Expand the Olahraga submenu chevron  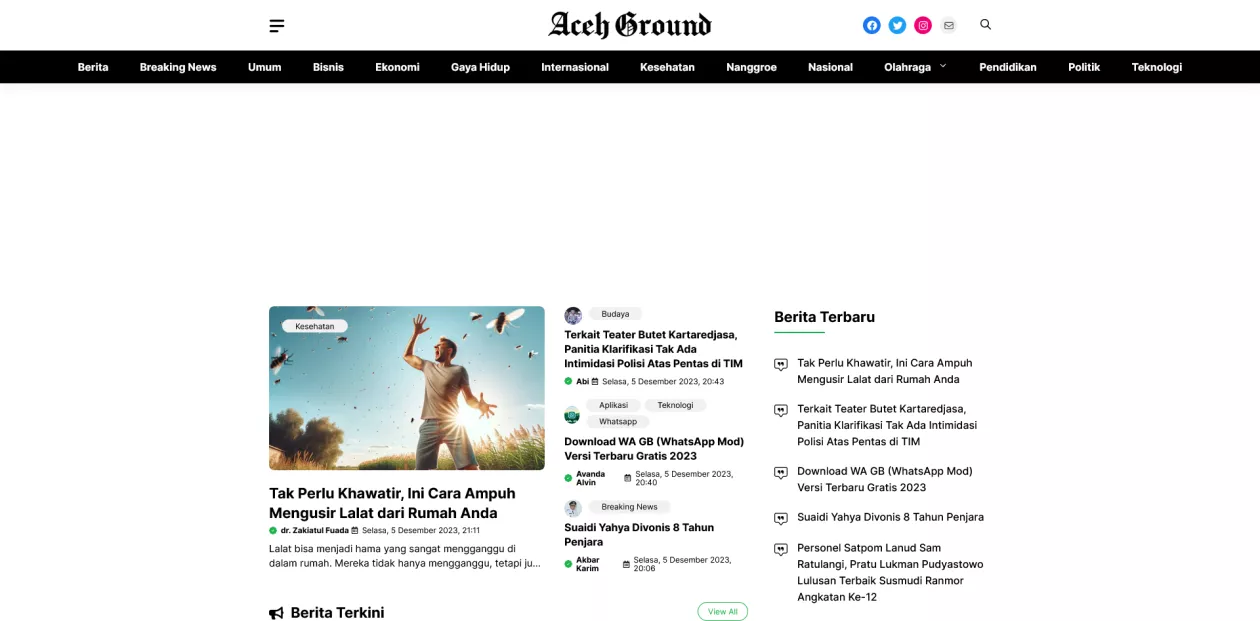pyautogui.click(x=943, y=66)
